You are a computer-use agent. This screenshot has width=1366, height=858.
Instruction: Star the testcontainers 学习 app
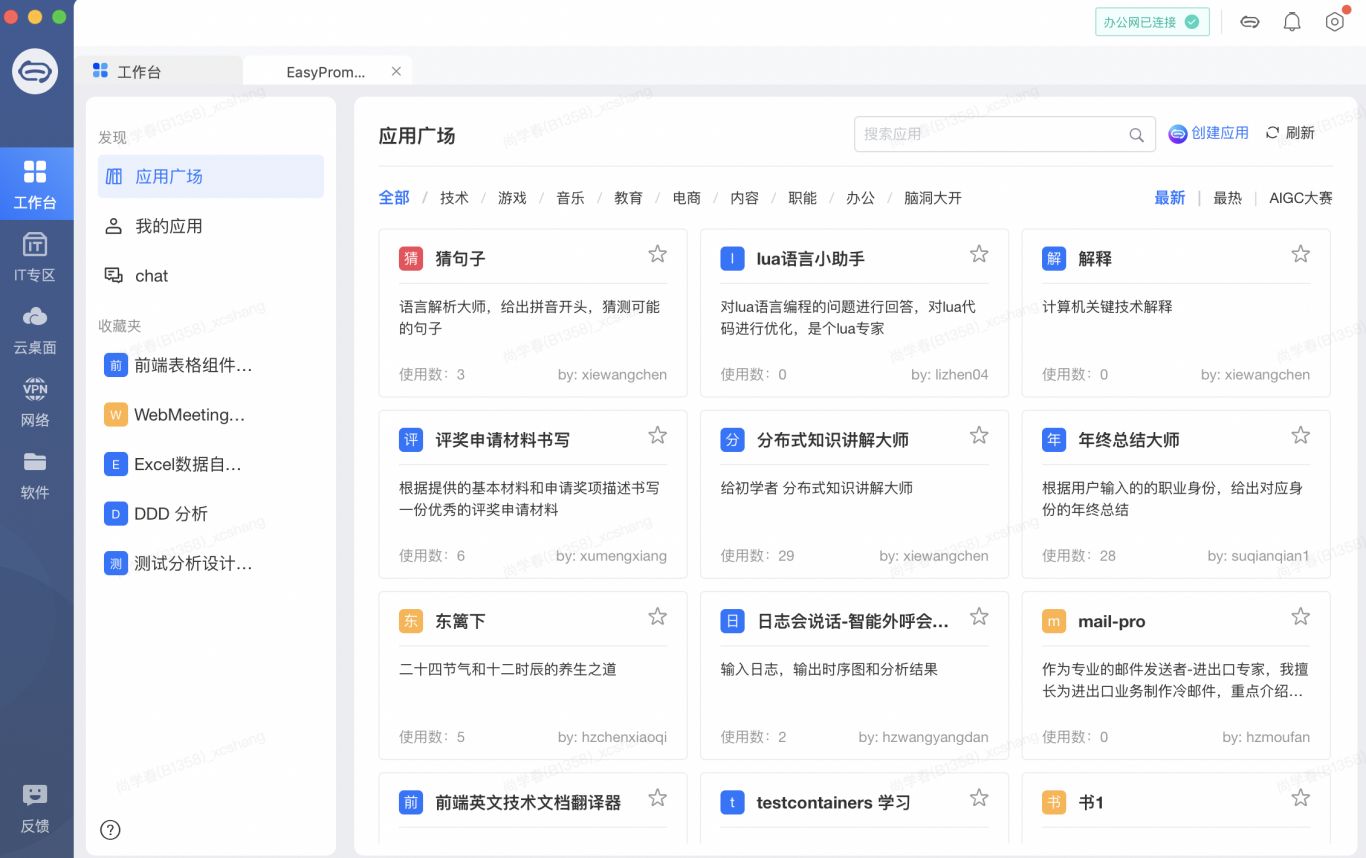979,797
